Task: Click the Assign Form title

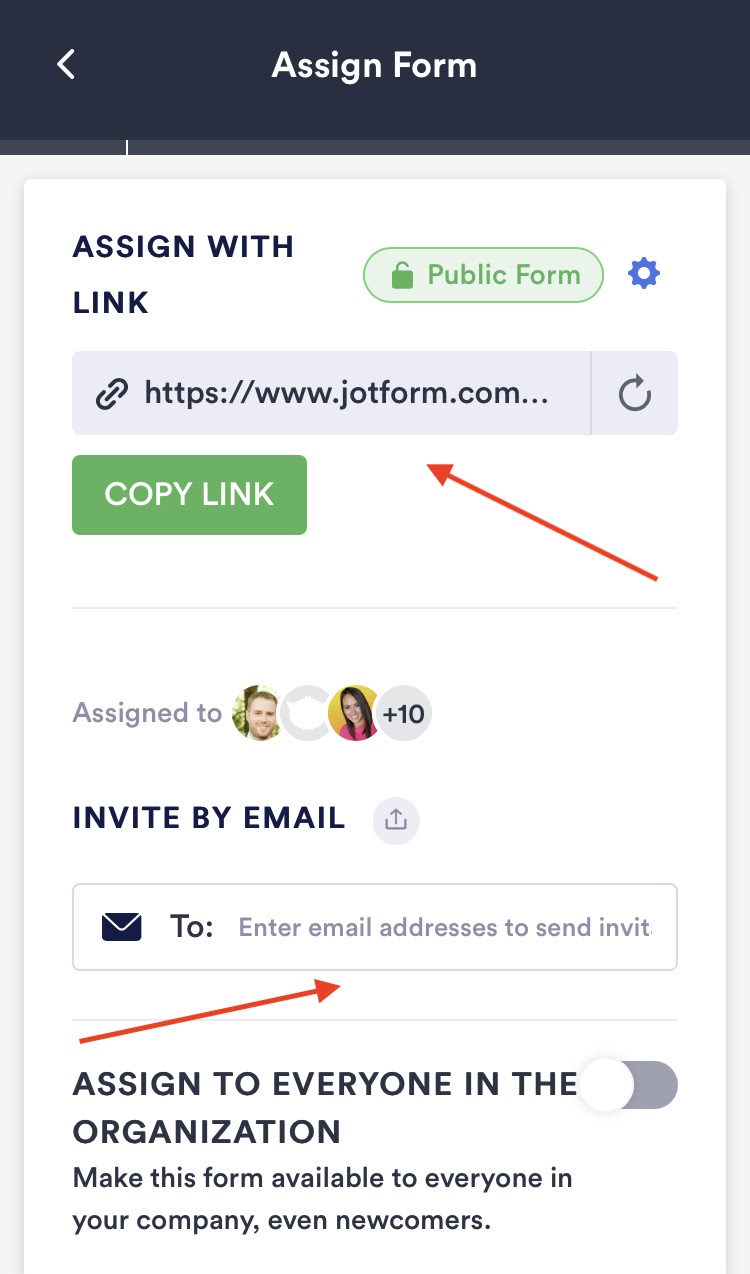Action: click(375, 66)
